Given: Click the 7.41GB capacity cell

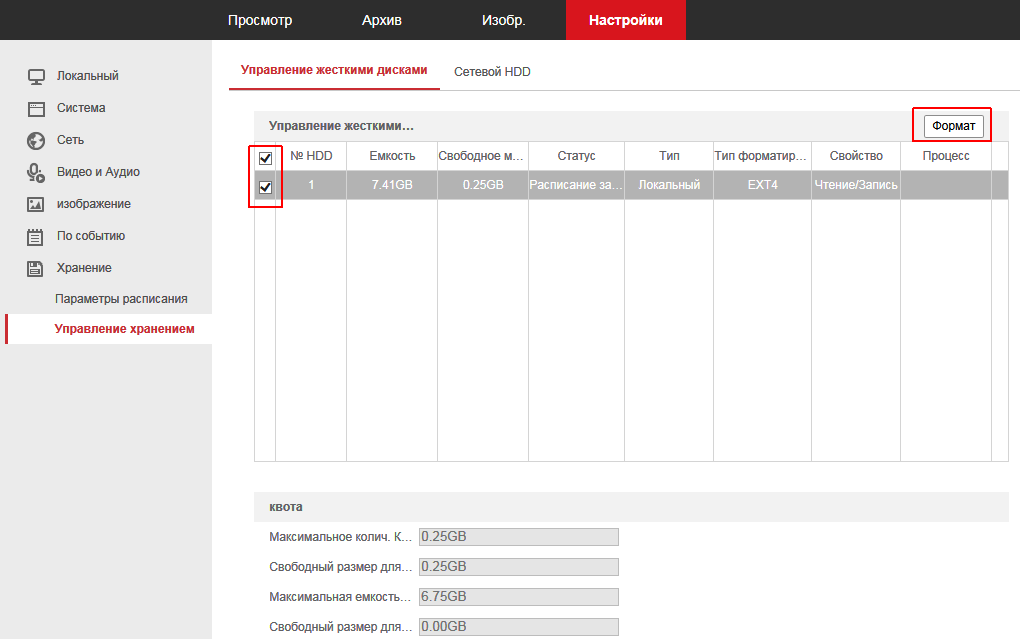Looking at the screenshot, I should coord(392,185).
